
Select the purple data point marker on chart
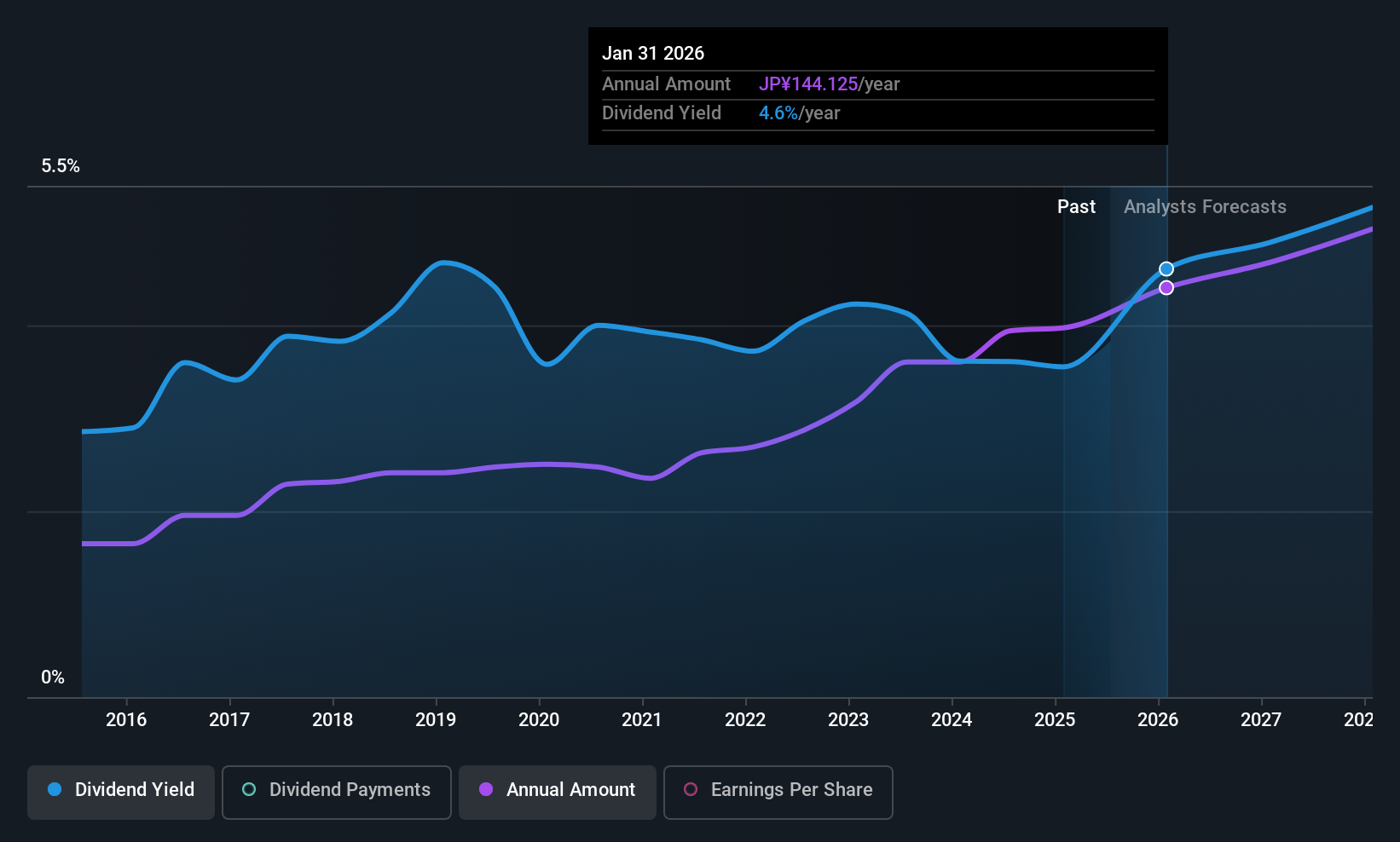tap(1166, 288)
